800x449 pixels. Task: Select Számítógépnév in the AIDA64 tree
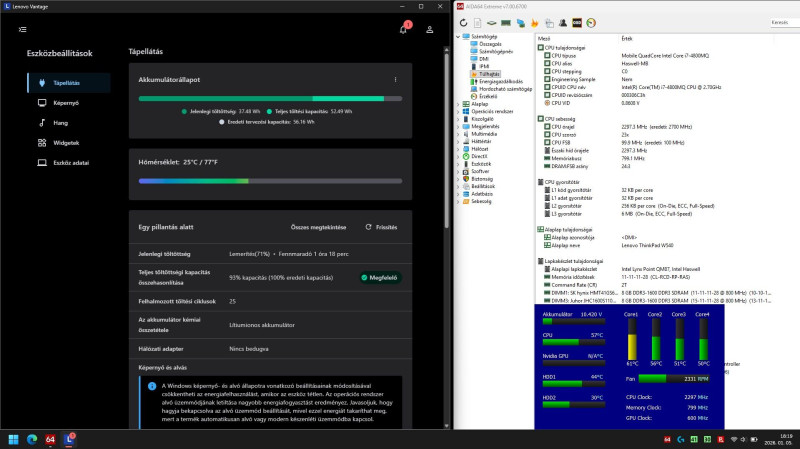496,52
